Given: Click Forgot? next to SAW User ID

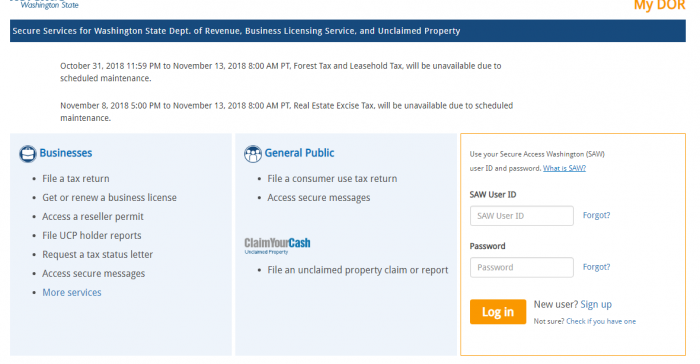Looking at the screenshot, I should [x=596, y=215].
